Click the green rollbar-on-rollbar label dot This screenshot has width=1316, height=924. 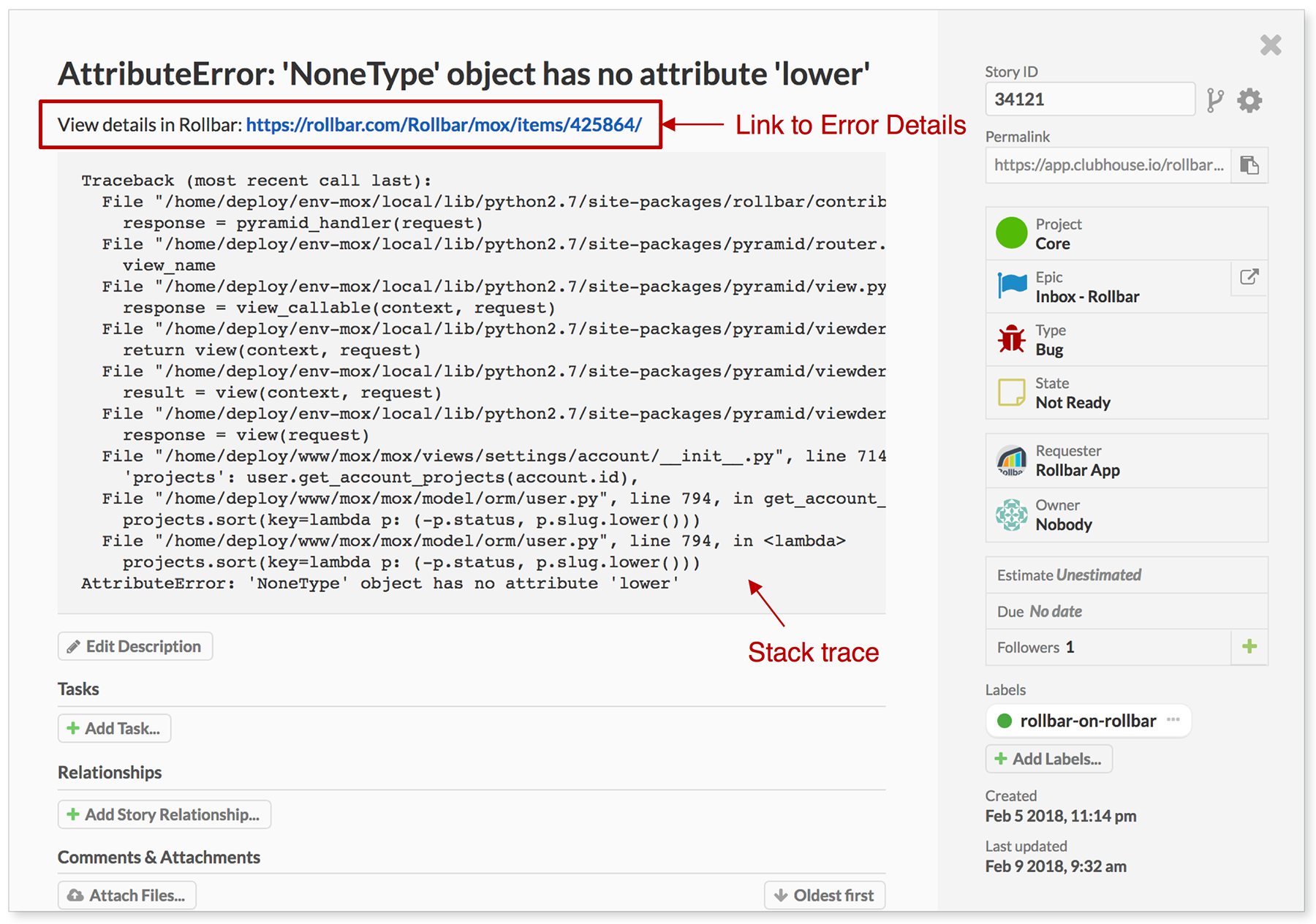click(x=1005, y=721)
